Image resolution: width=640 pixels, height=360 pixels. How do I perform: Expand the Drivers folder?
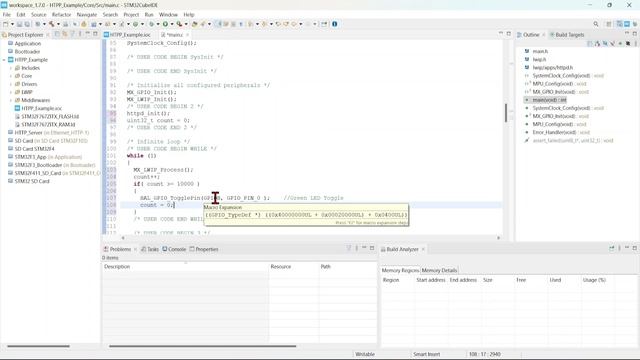pos(11,84)
